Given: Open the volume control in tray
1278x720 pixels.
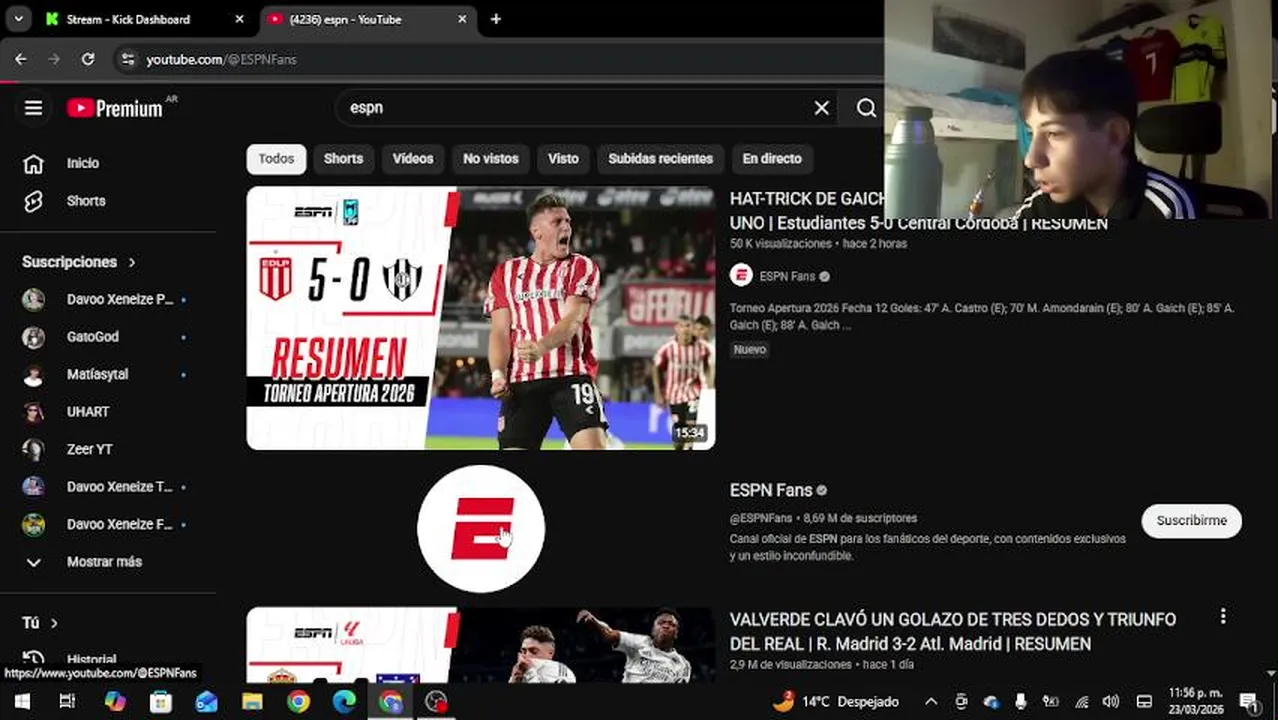Looking at the screenshot, I should (x=1111, y=702).
